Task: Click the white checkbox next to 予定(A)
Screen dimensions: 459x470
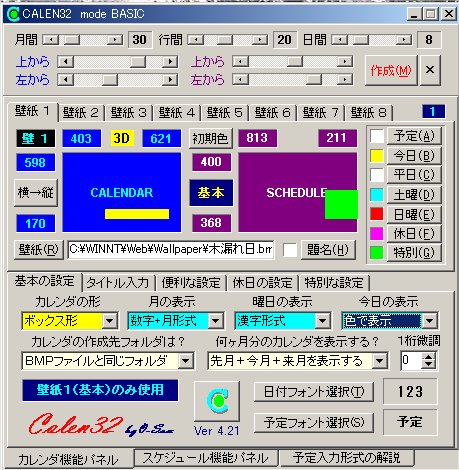Action: pos(377,136)
